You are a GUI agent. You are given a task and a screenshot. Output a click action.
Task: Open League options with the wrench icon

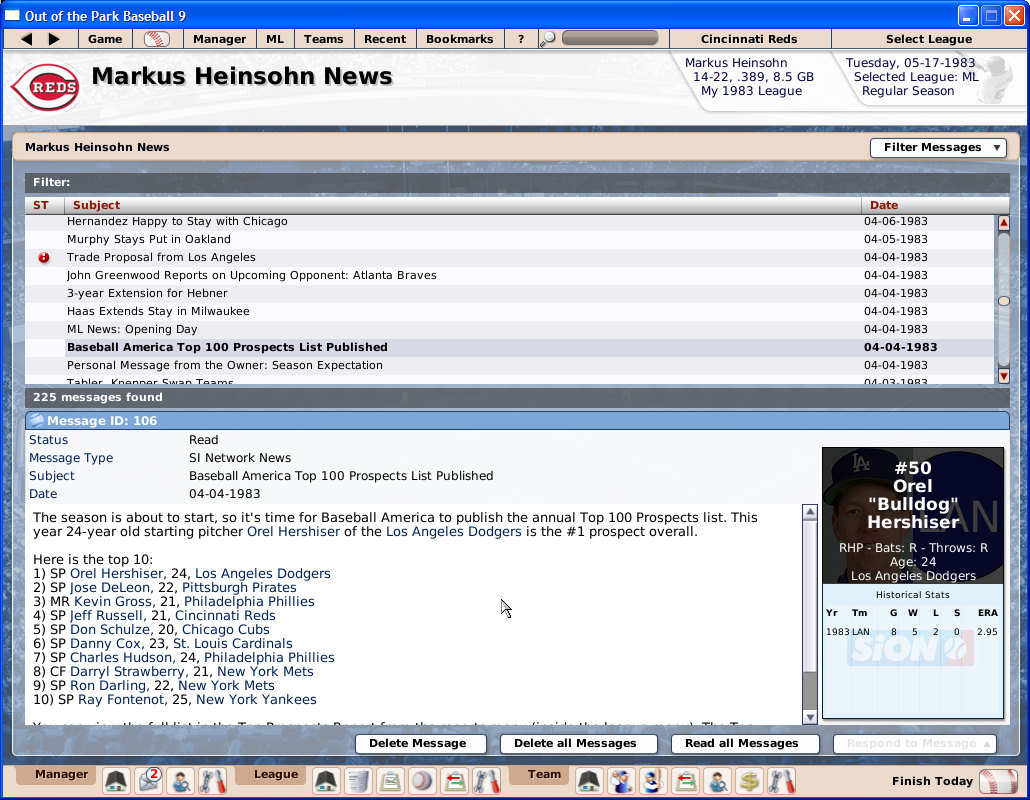489,780
